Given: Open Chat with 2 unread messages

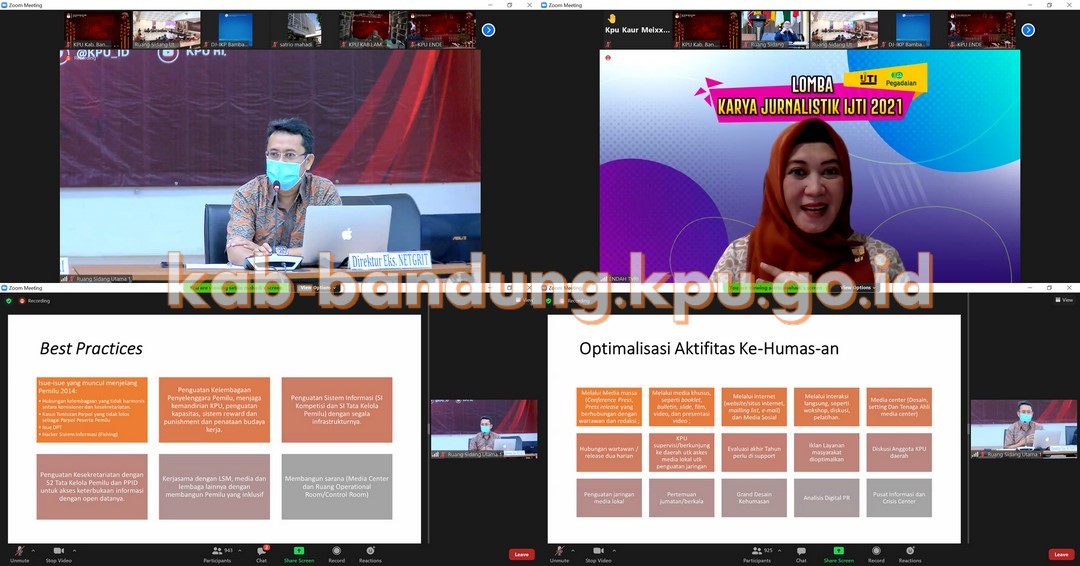Looking at the screenshot, I should [261, 552].
